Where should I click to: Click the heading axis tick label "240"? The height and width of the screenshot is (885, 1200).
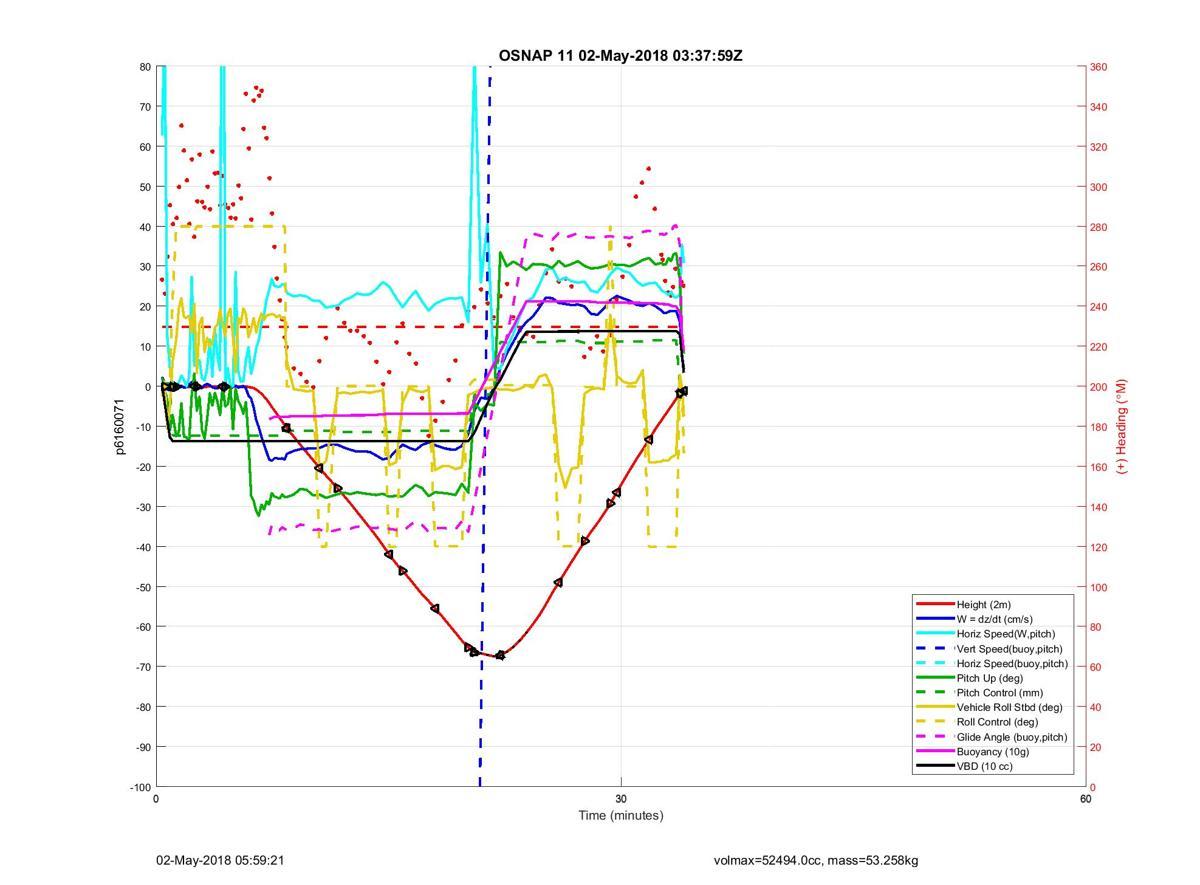1098,307
